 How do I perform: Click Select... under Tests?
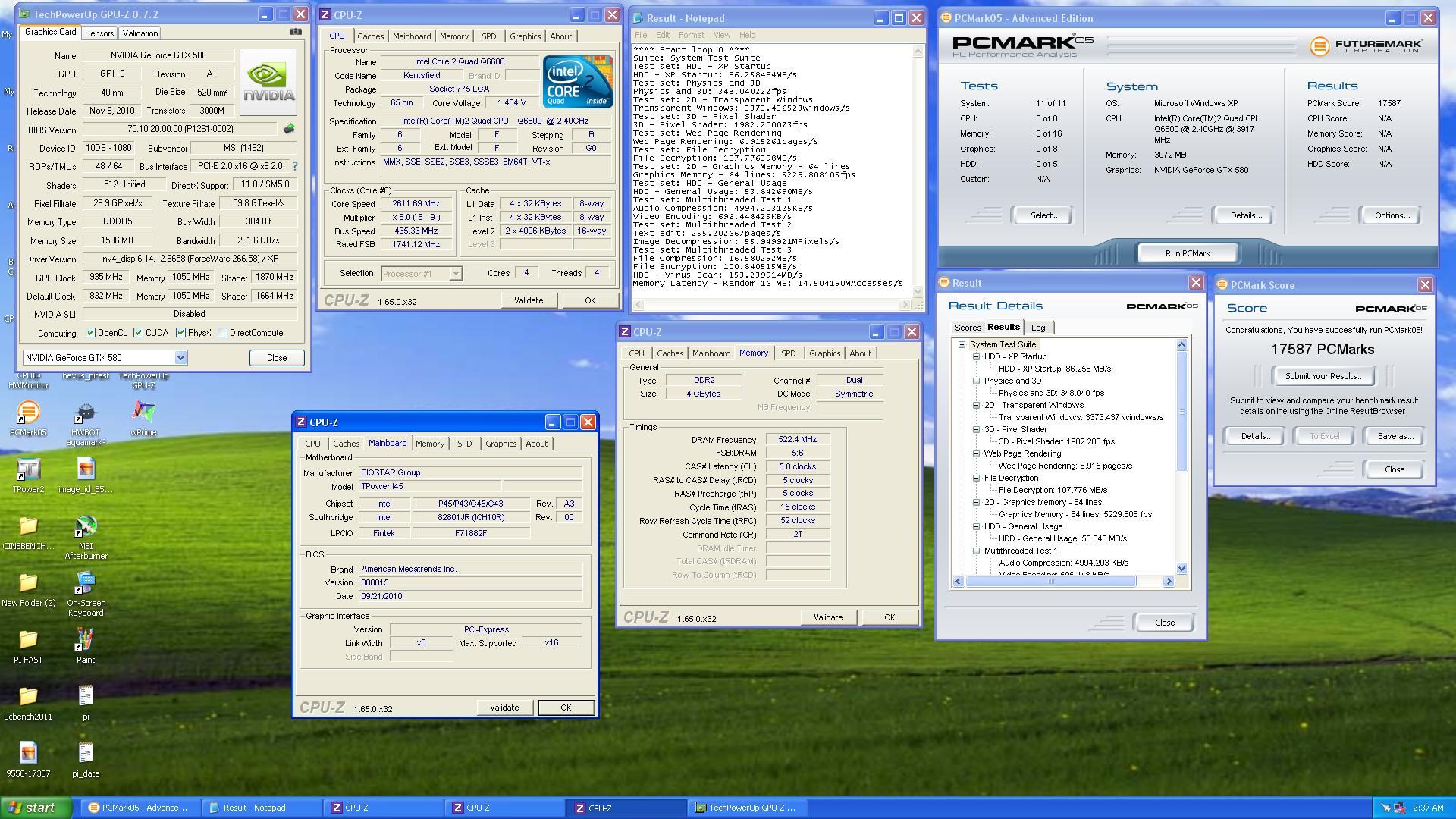(1044, 215)
